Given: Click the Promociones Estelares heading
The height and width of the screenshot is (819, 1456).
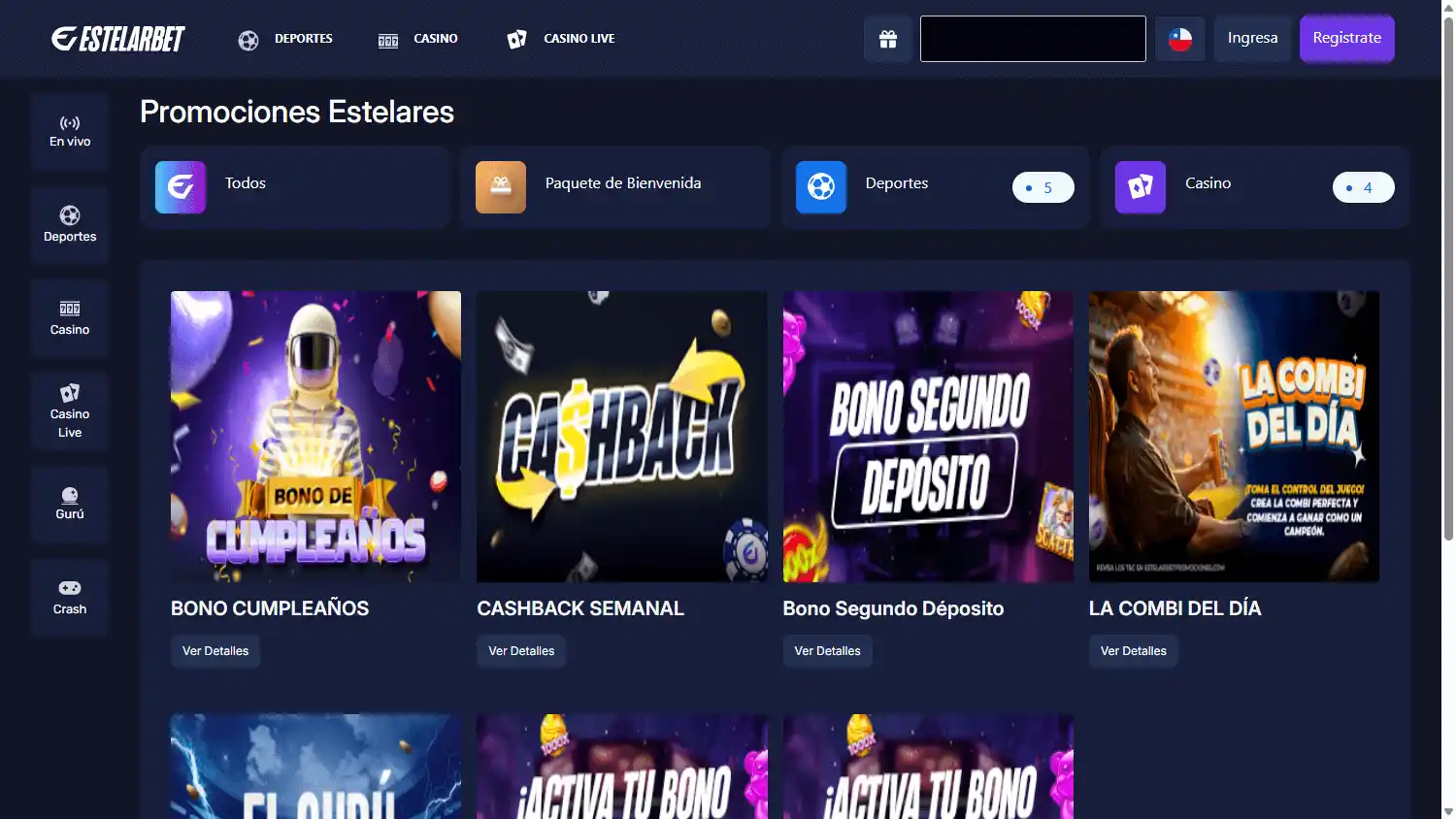Looking at the screenshot, I should [297, 112].
